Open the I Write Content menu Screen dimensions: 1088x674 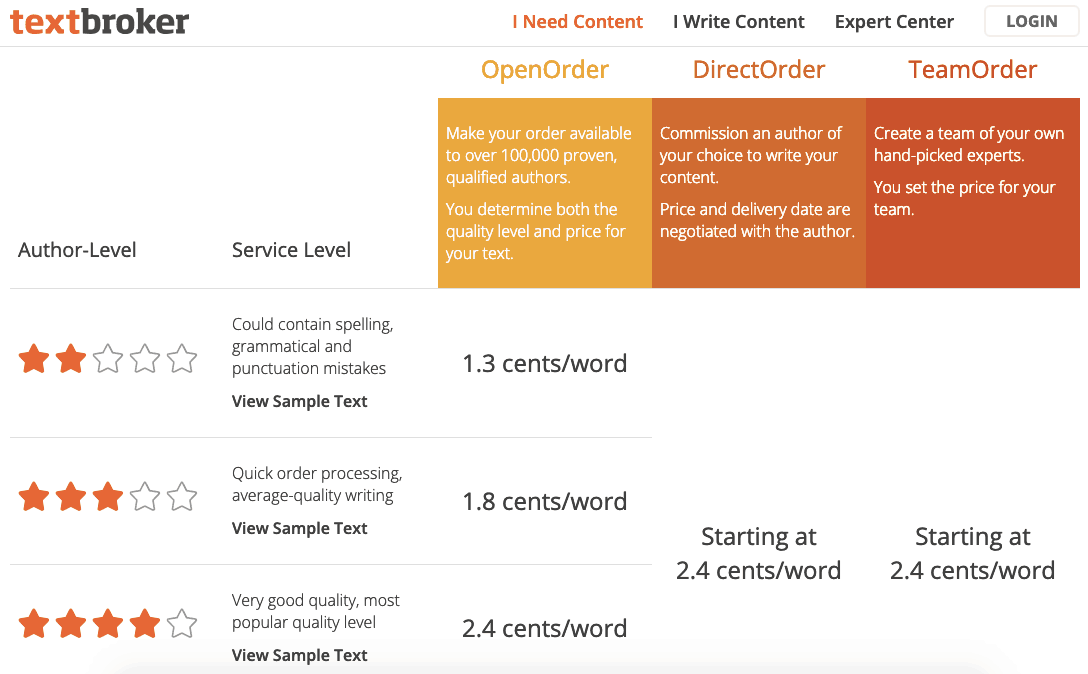(x=738, y=22)
